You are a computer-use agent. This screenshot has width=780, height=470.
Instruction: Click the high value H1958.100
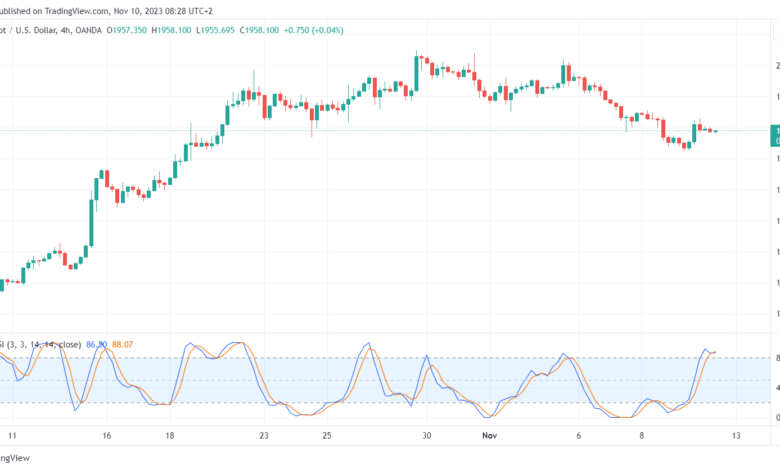[171, 30]
